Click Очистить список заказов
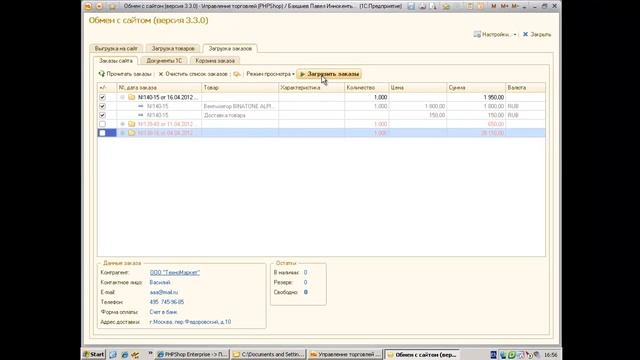The width and height of the screenshot is (640, 360). point(193,74)
